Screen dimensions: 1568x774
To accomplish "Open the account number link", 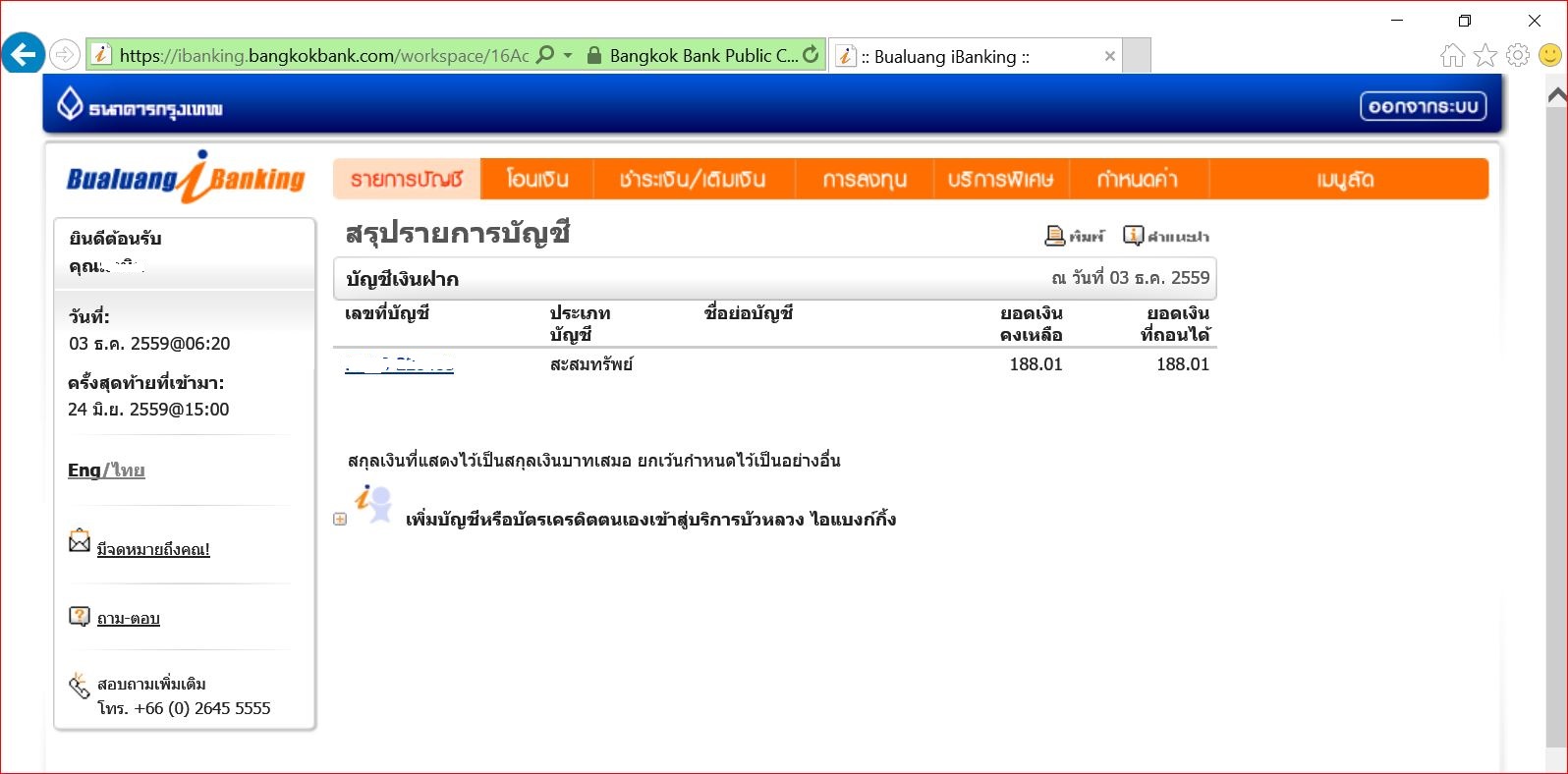I will pos(399,364).
